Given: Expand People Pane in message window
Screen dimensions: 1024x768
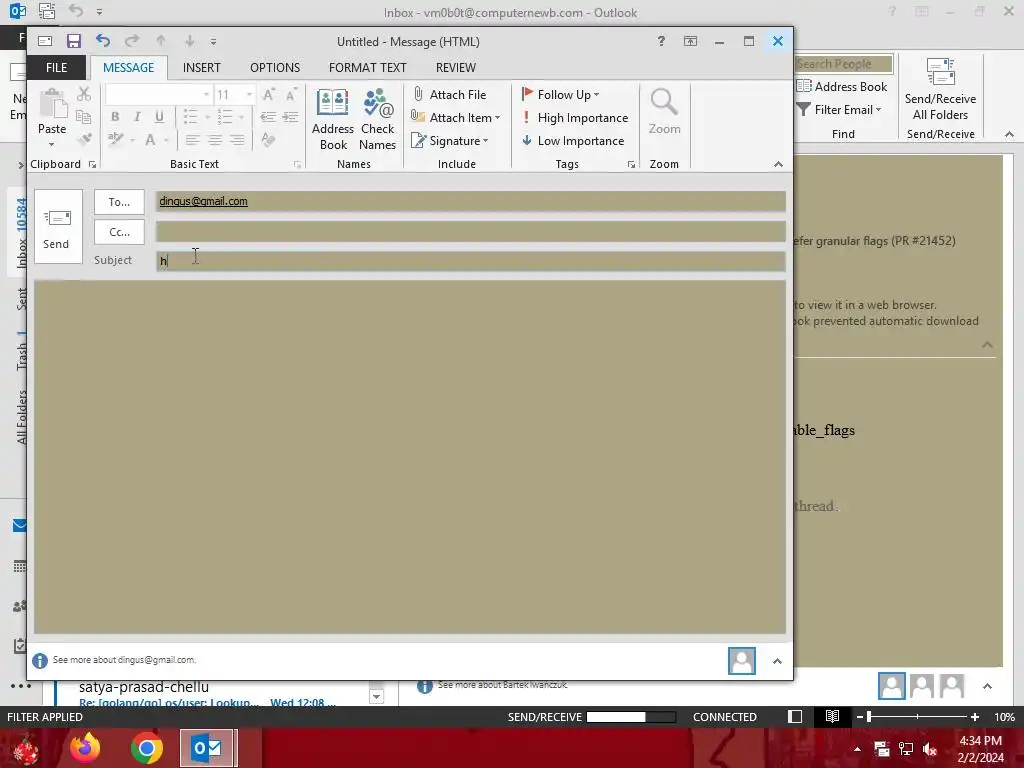Looking at the screenshot, I should coord(777,662).
